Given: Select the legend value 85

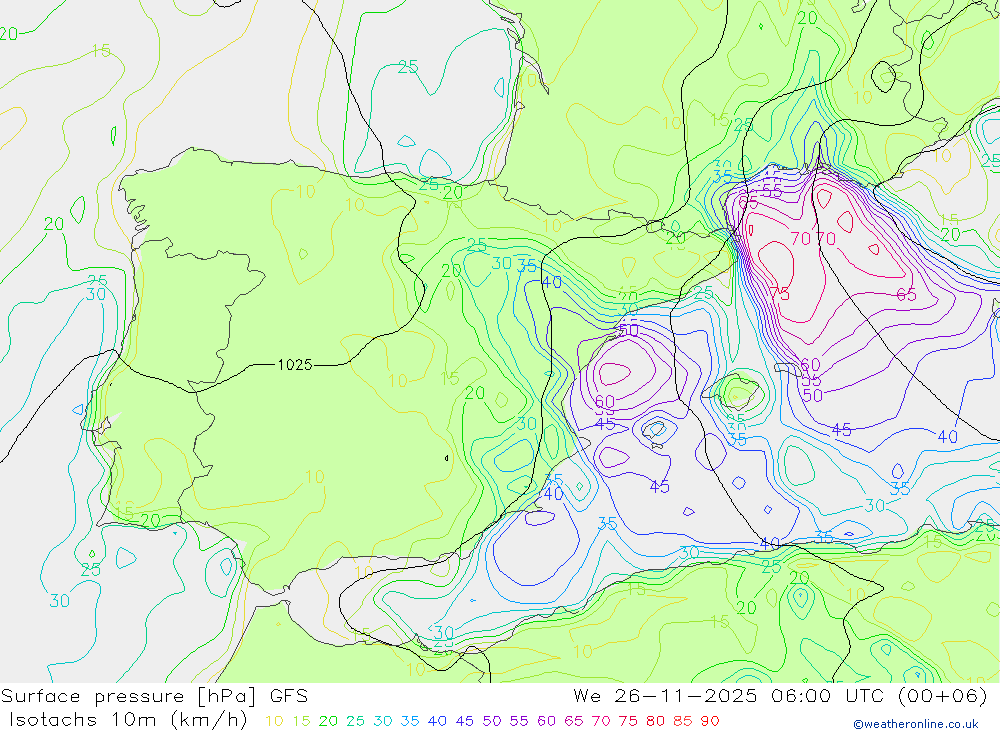Looking at the screenshot, I should pos(682,721).
